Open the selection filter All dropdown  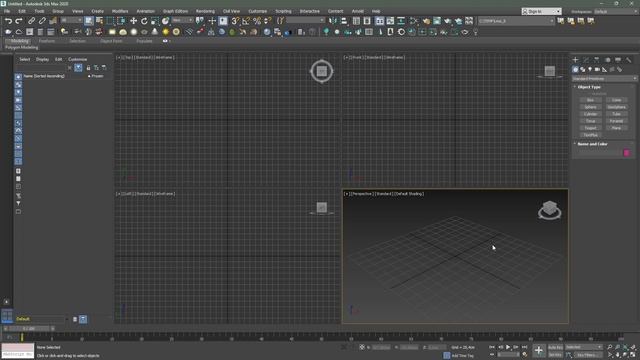click(x=71, y=20)
